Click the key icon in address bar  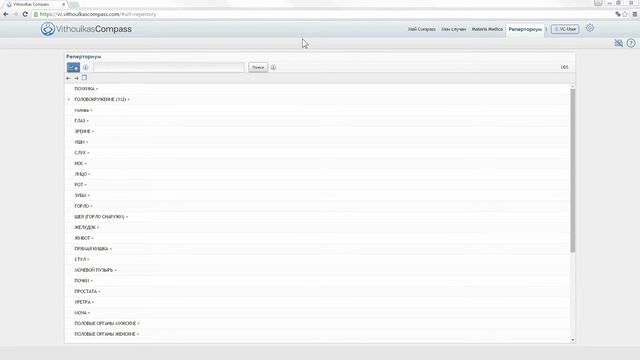[x=618, y=14]
